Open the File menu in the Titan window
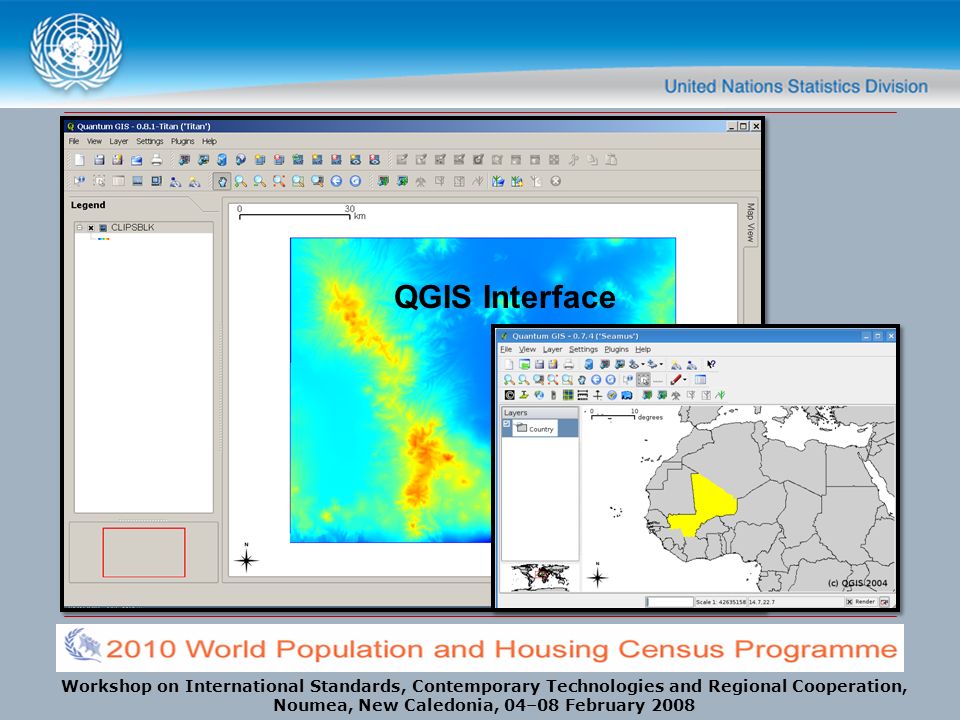 [x=74, y=141]
